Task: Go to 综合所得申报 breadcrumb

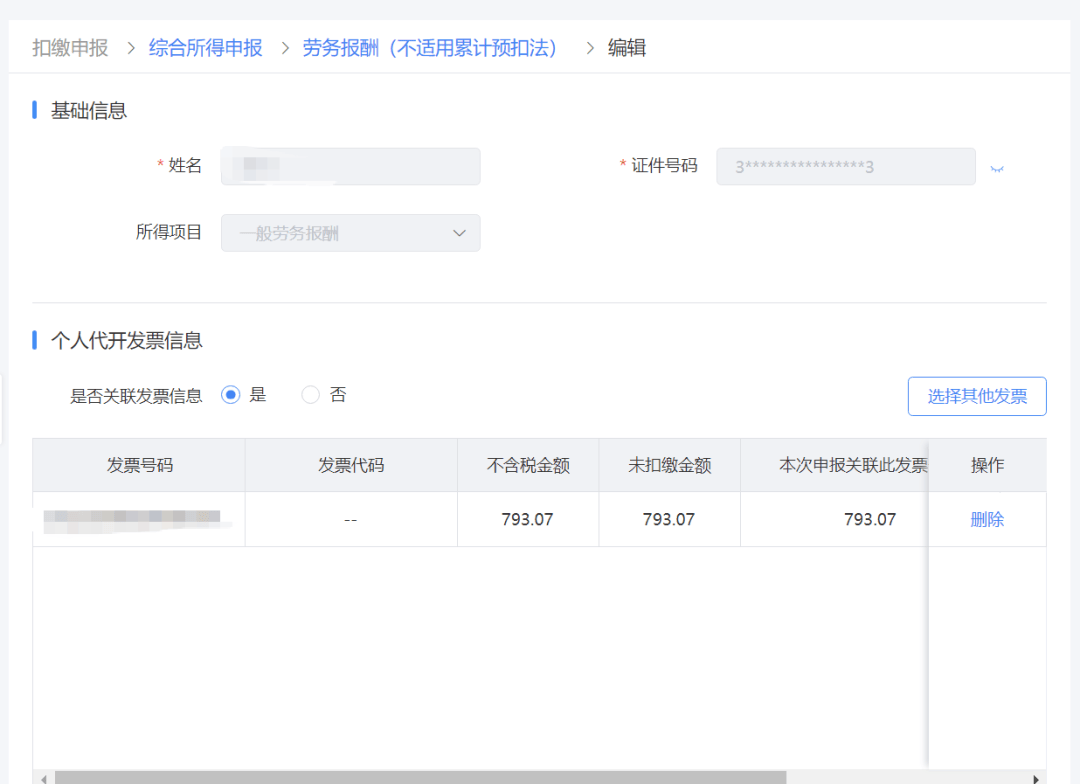Action: click(x=205, y=47)
